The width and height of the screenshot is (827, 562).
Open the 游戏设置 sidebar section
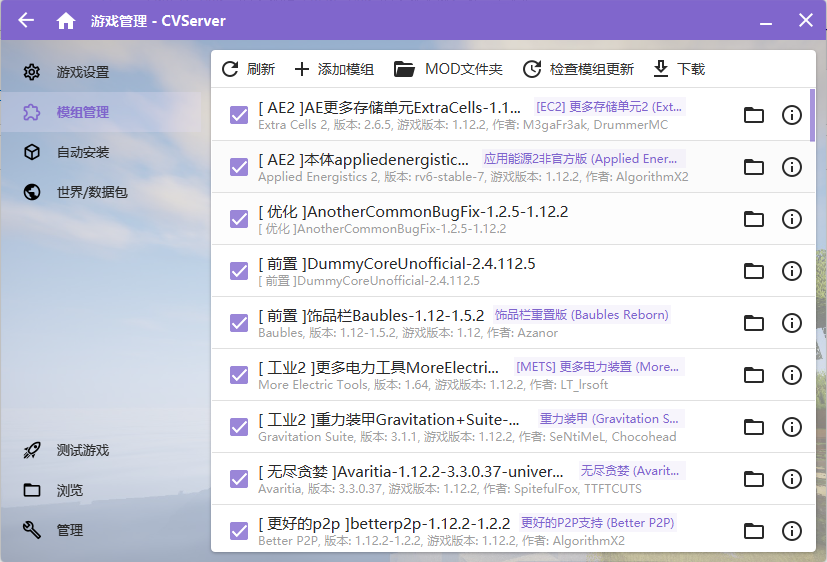(83, 72)
